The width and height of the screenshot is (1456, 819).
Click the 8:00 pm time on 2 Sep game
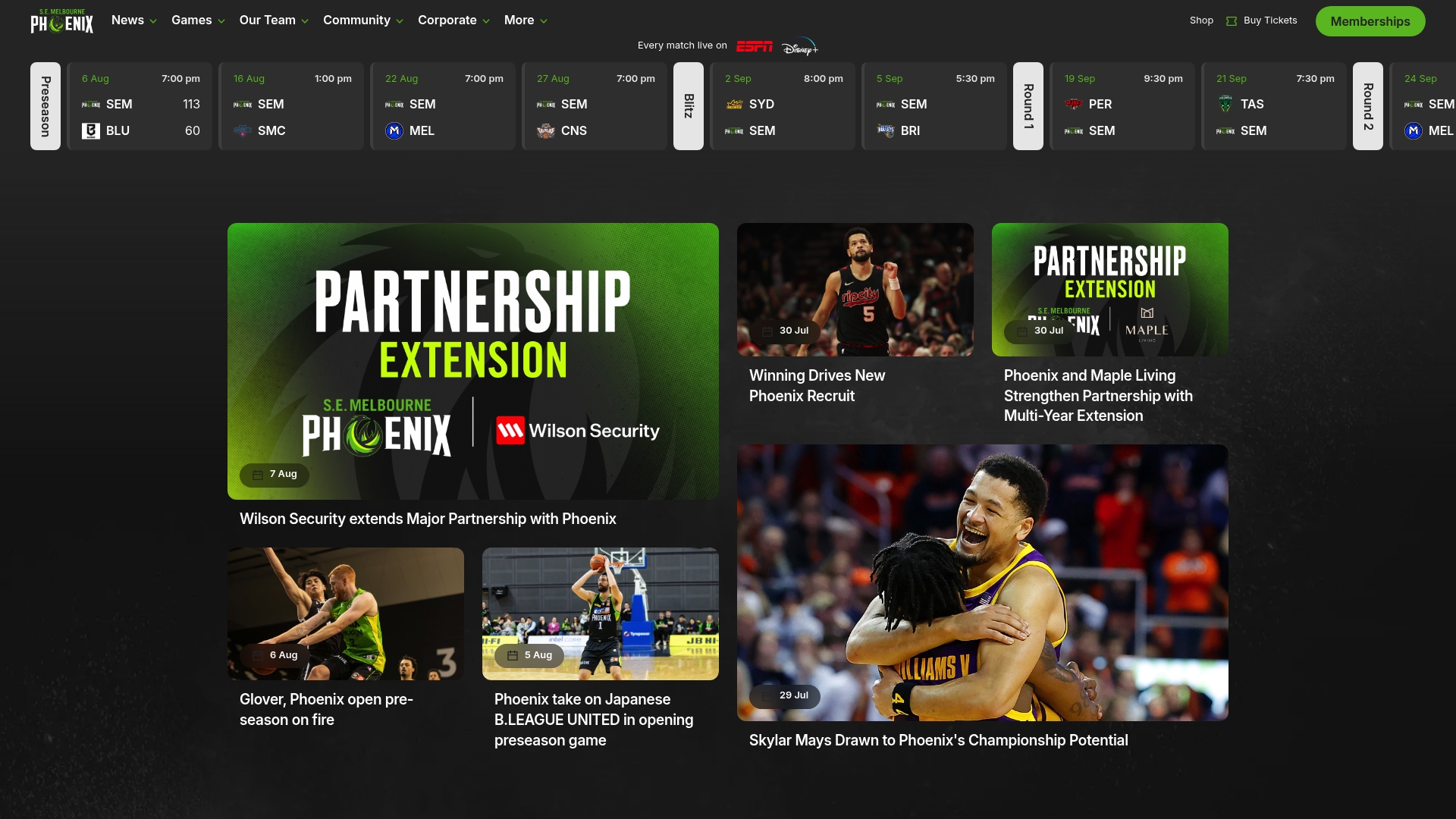coord(824,79)
